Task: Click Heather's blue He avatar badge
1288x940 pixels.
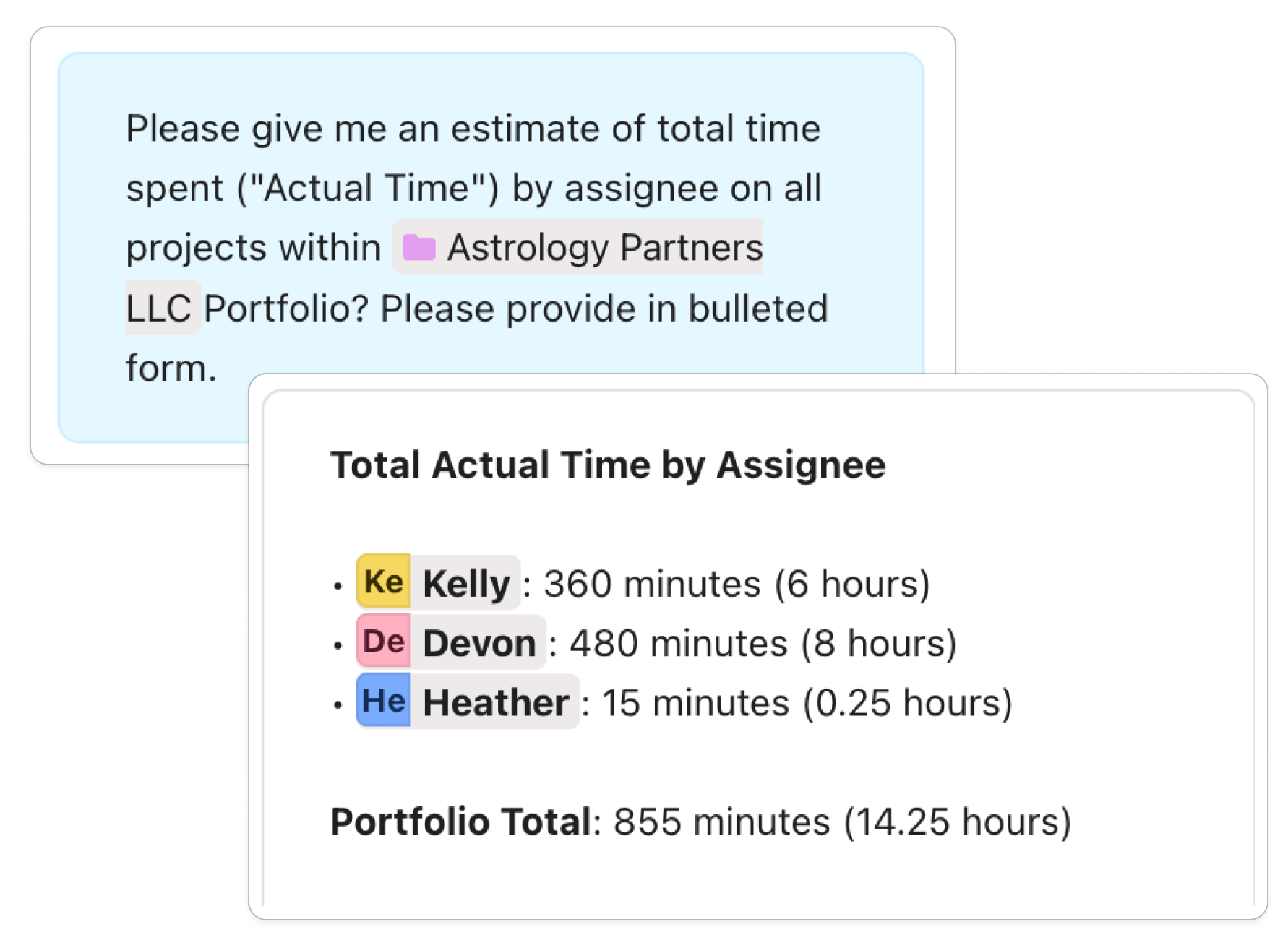Action: coord(383,700)
